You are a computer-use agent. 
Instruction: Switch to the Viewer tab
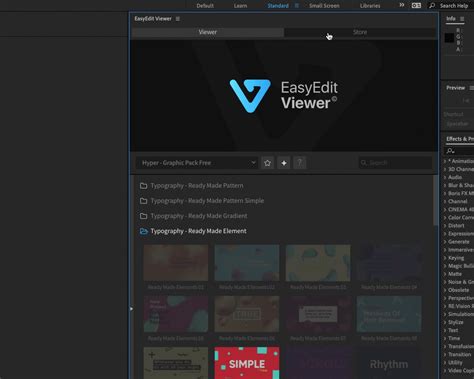point(207,32)
